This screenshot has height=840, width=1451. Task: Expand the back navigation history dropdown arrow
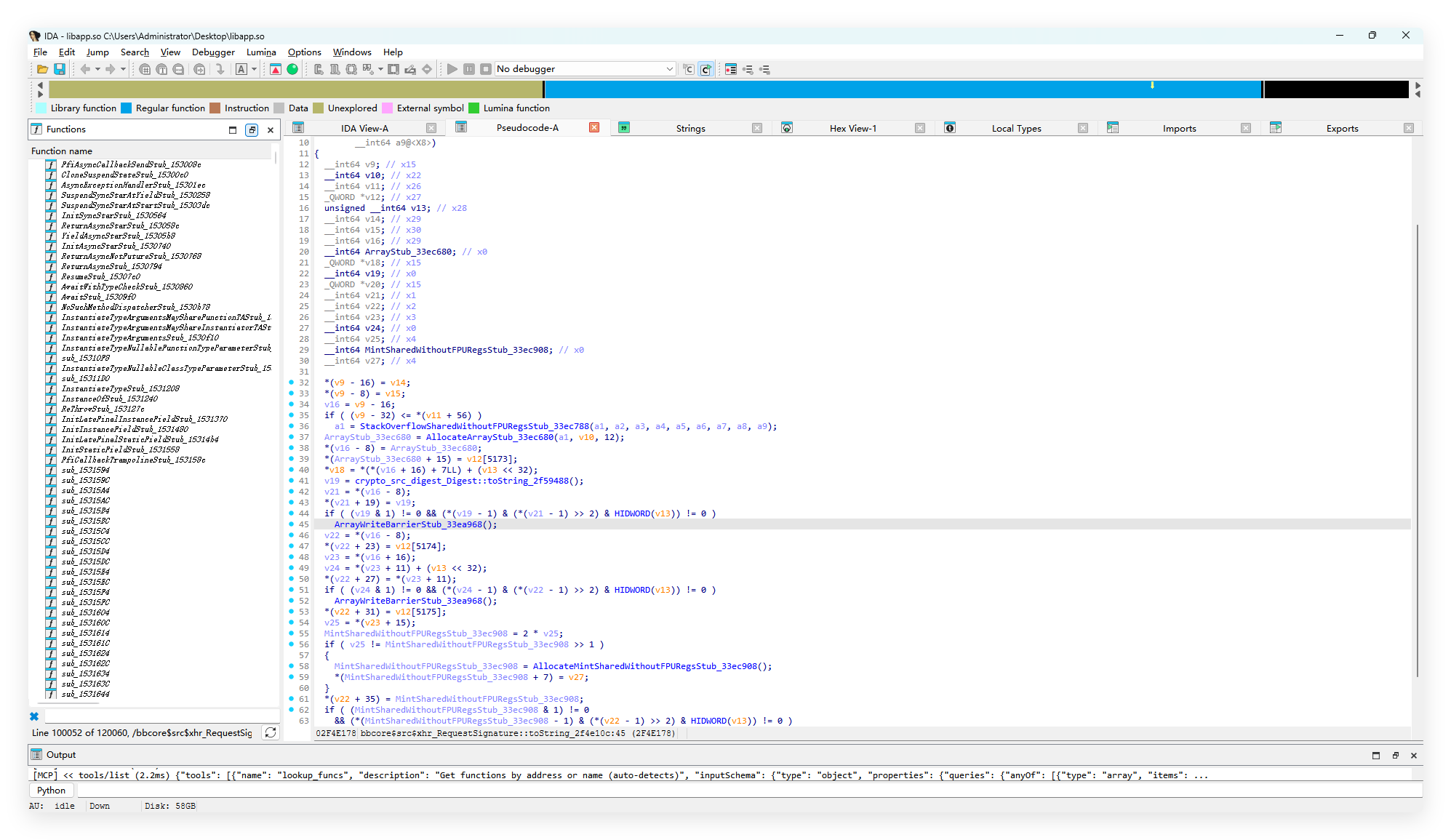pos(97,69)
